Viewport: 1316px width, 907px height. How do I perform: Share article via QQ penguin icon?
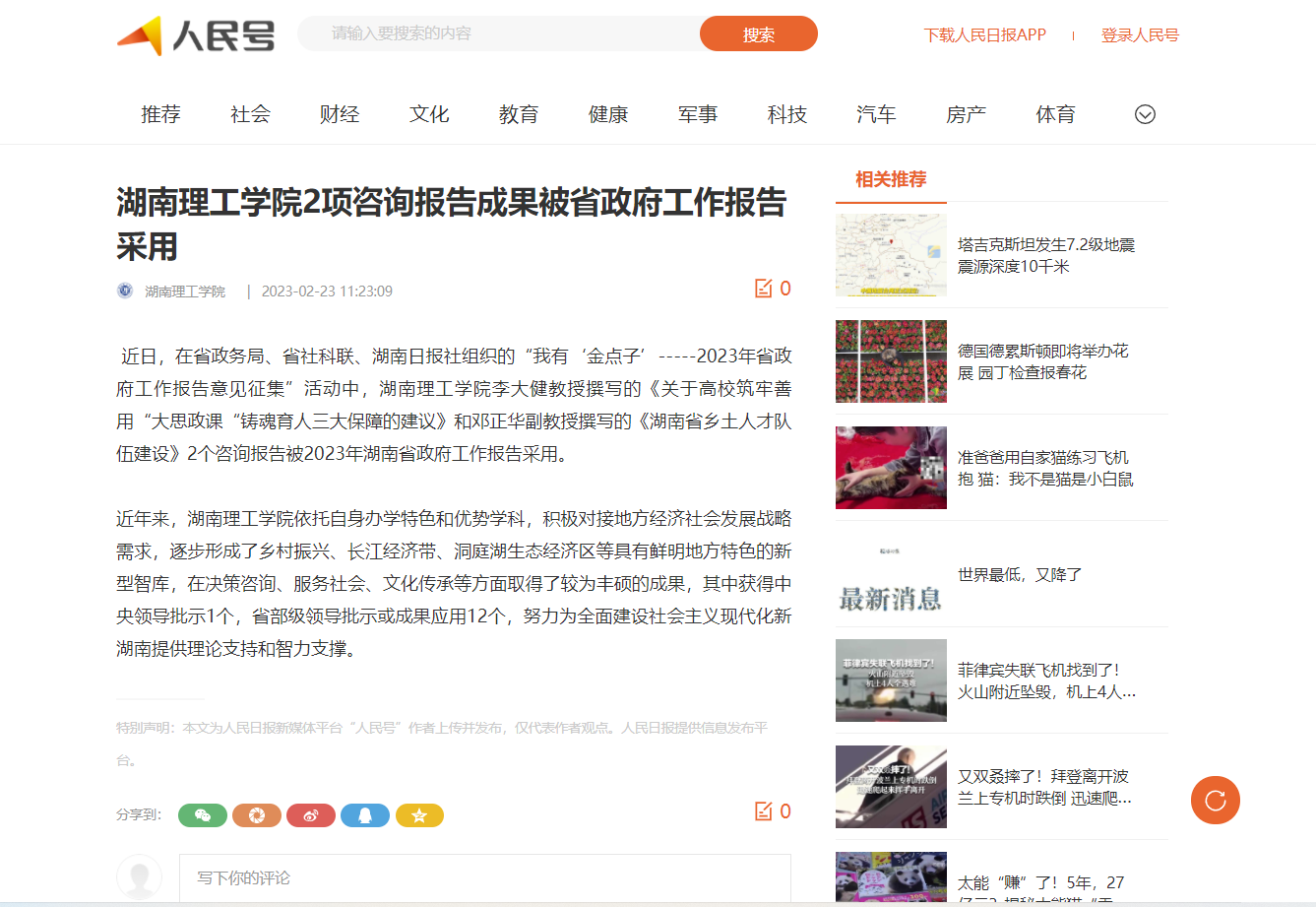point(365,815)
